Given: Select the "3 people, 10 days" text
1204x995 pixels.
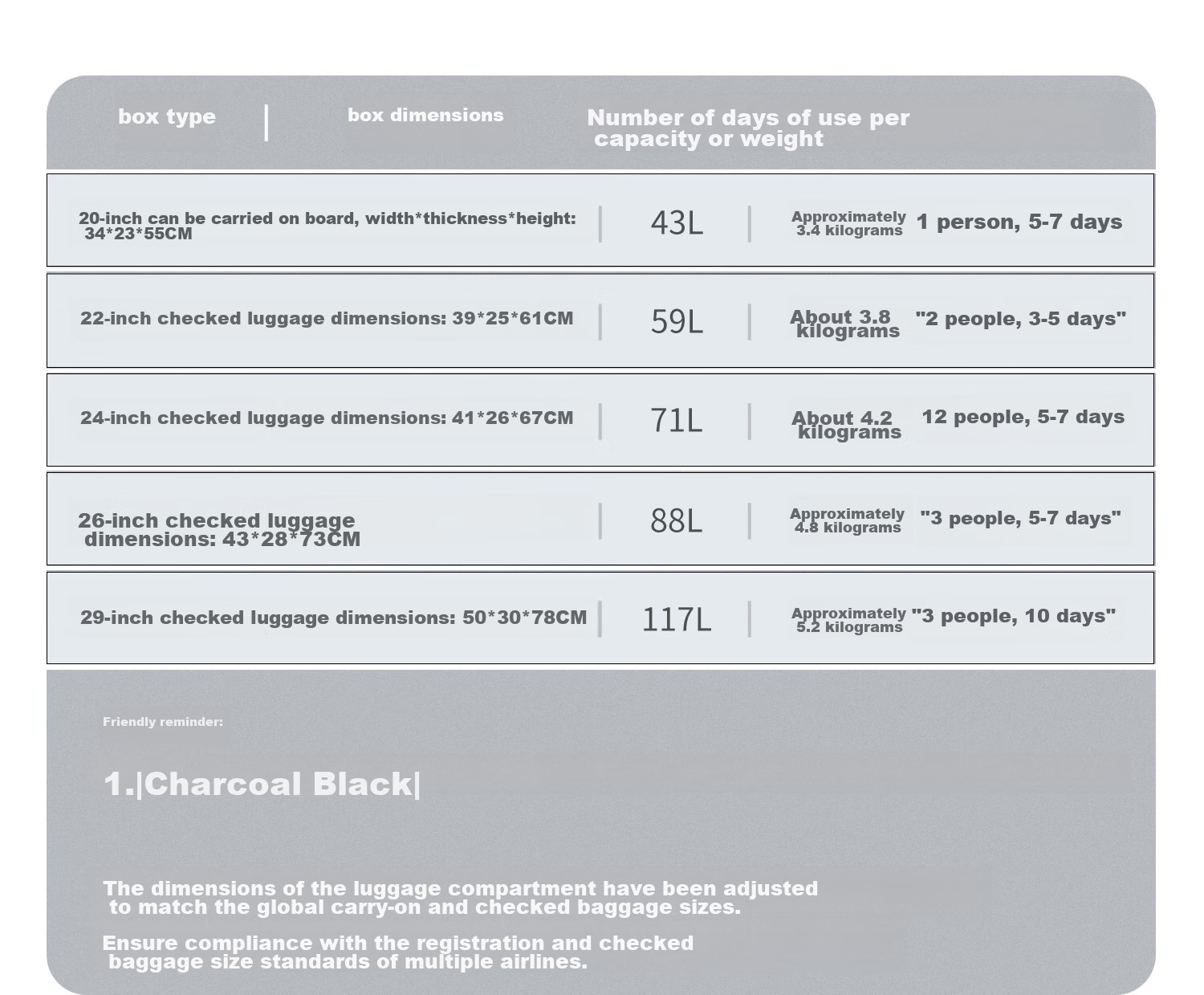Looking at the screenshot, I should (x=1014, y=616).
